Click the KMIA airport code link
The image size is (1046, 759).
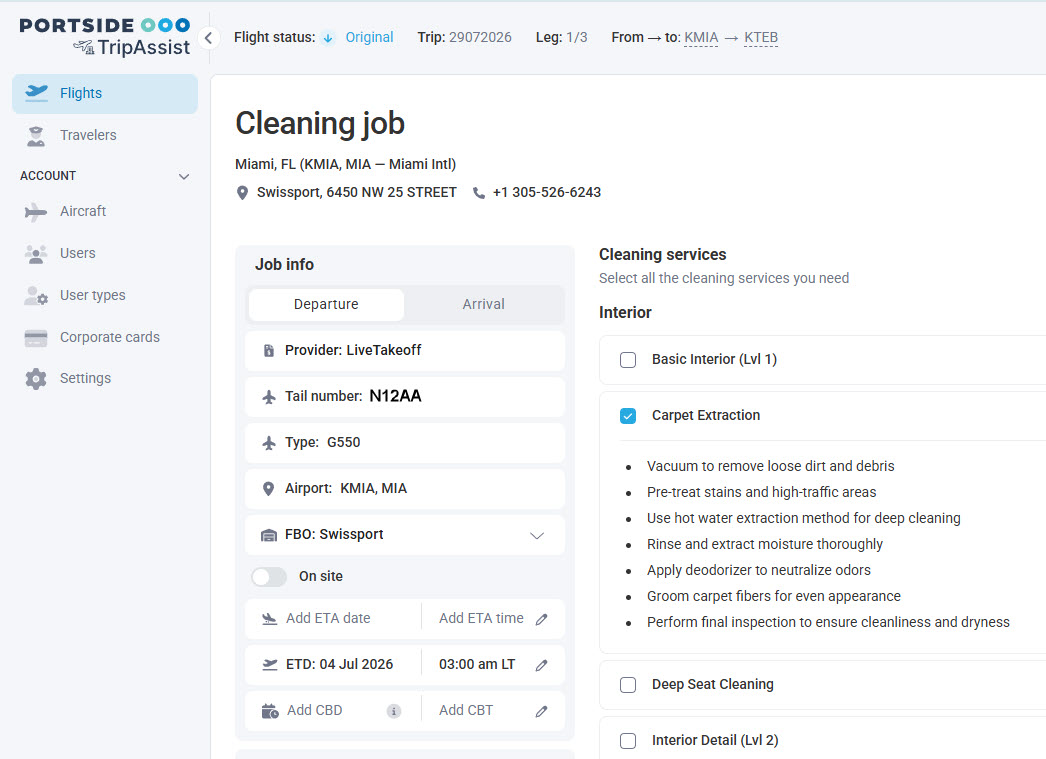(x=701, y=38)
